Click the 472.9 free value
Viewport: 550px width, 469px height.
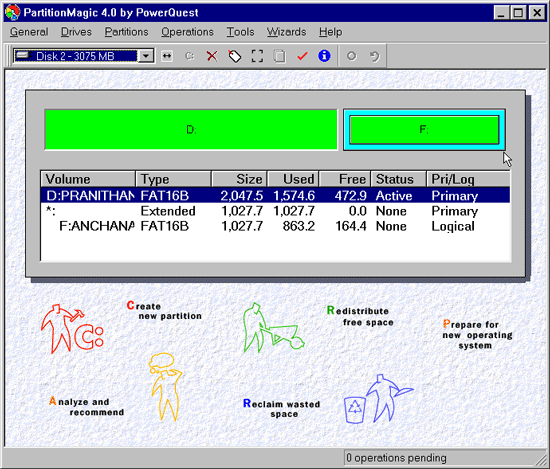coord(350,196)
